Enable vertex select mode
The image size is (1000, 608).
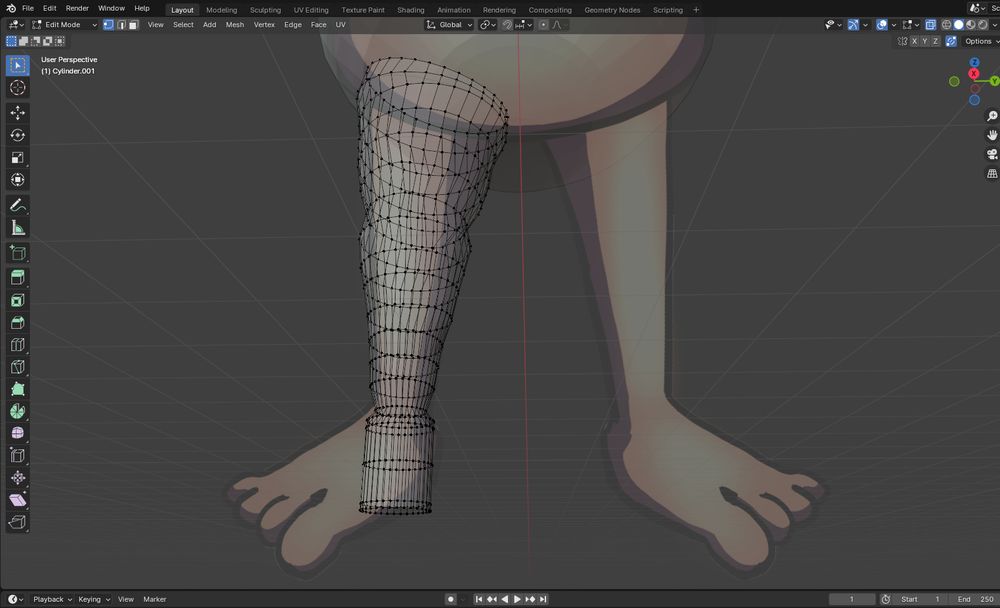pos(108,25)
